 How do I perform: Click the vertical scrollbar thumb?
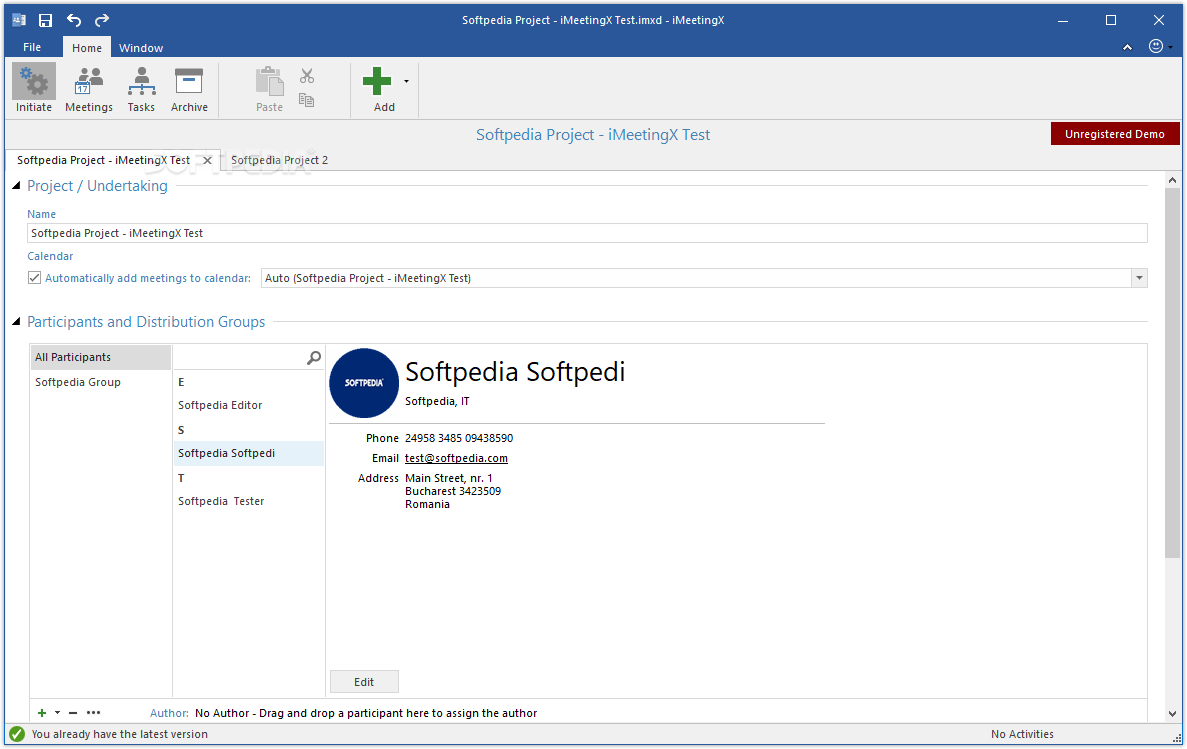click(x=1172, y=373)
